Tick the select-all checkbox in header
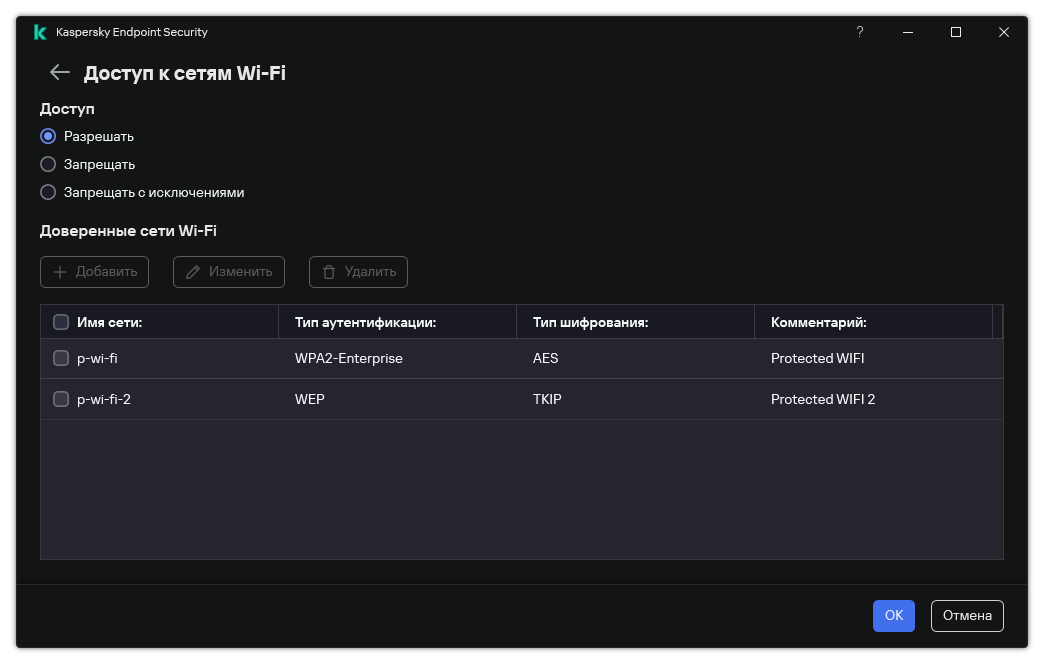Viewport: 1044px width, 664px height. point(61,322)
